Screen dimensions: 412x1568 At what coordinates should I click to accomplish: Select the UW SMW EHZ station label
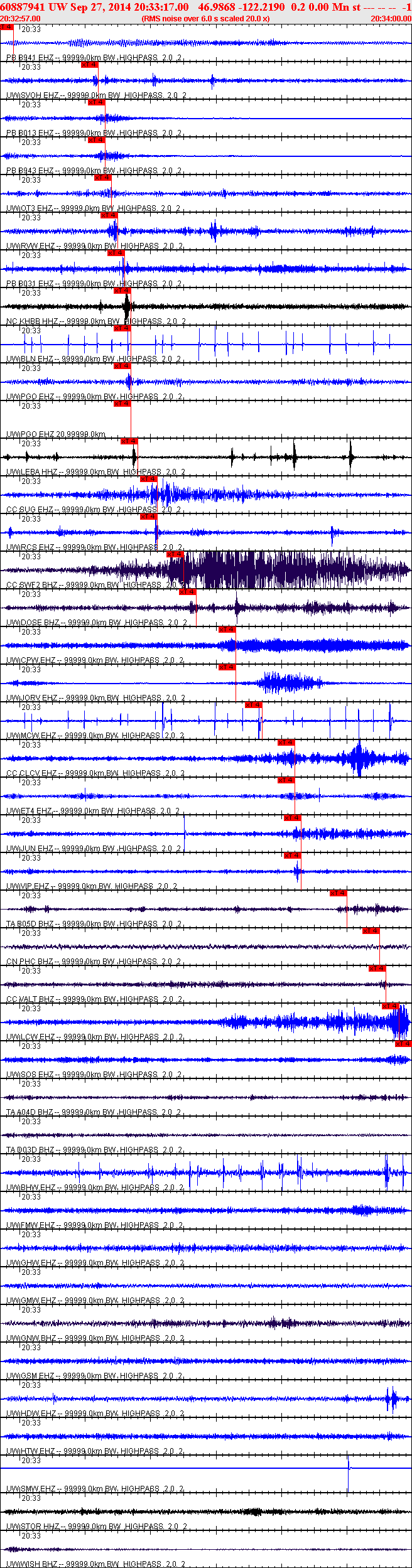(96, 1489)
